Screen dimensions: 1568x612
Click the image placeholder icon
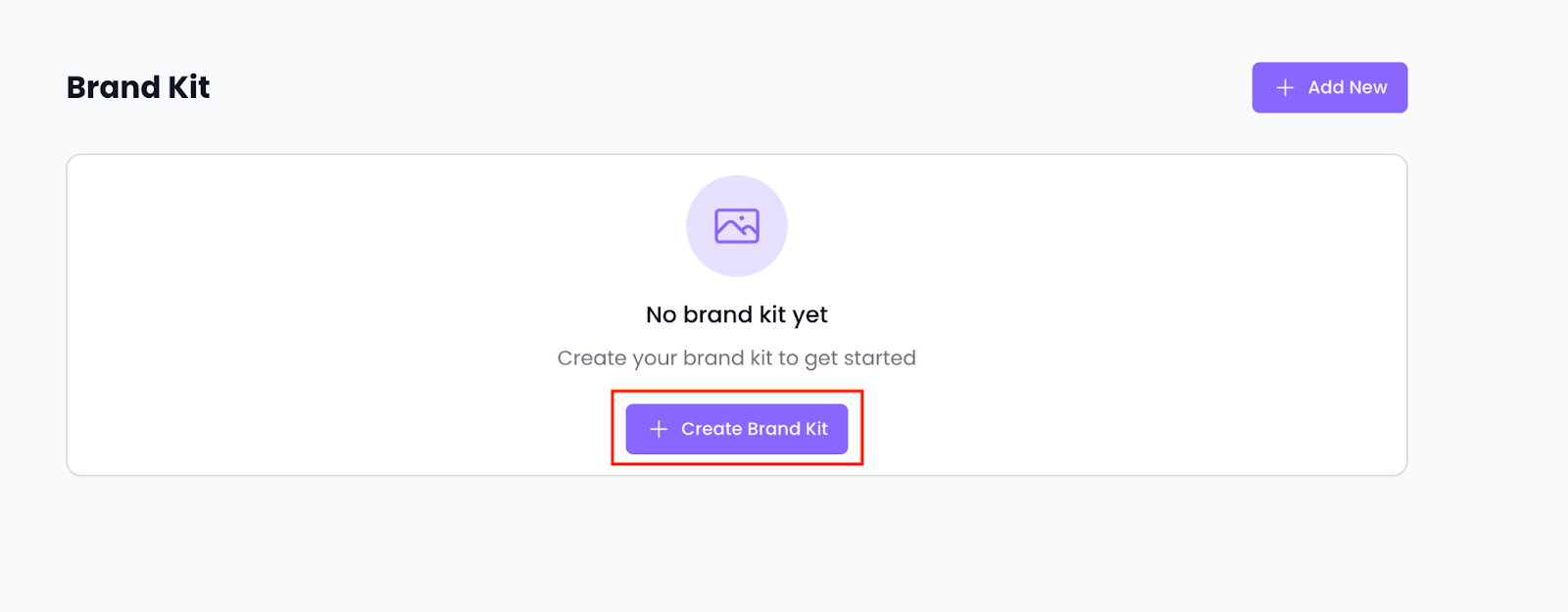(737, 226)
